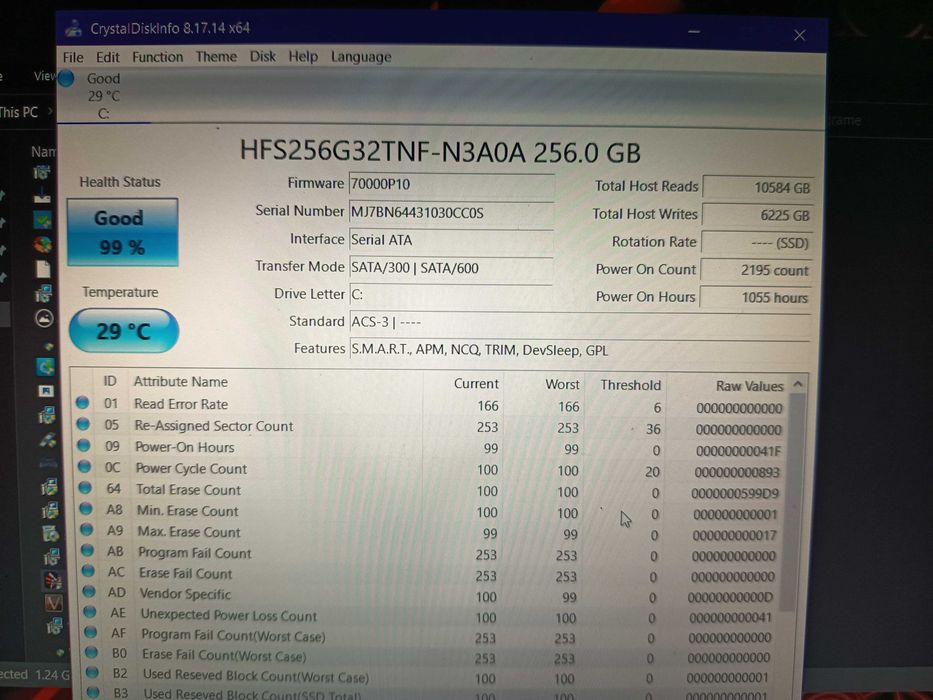Click the status dot for Erase Fail Count AC
The width and height of the screenshot is (933, 700).
pos(88,571)
